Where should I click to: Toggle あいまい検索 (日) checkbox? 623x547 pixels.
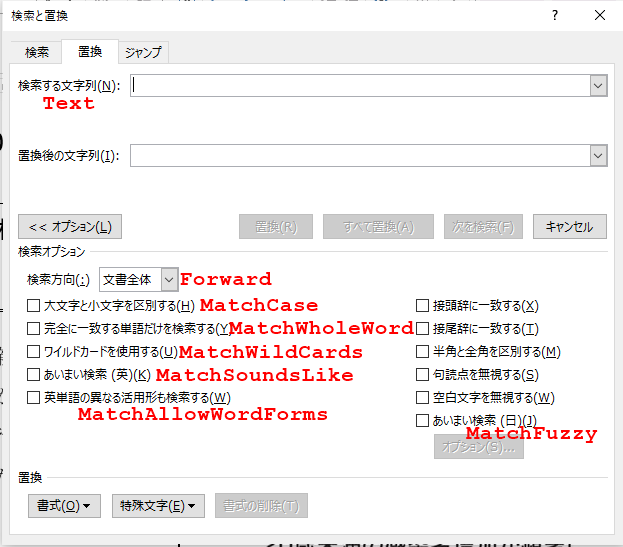click(422, 420)
